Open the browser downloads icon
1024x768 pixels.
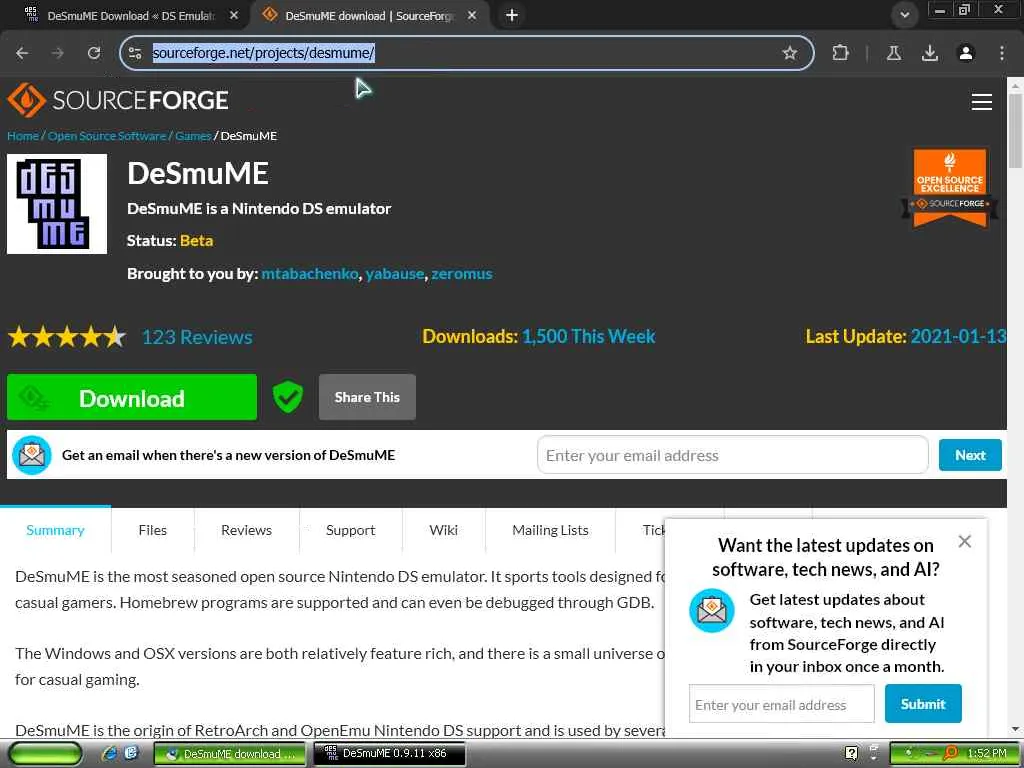[x=930, y=53]
